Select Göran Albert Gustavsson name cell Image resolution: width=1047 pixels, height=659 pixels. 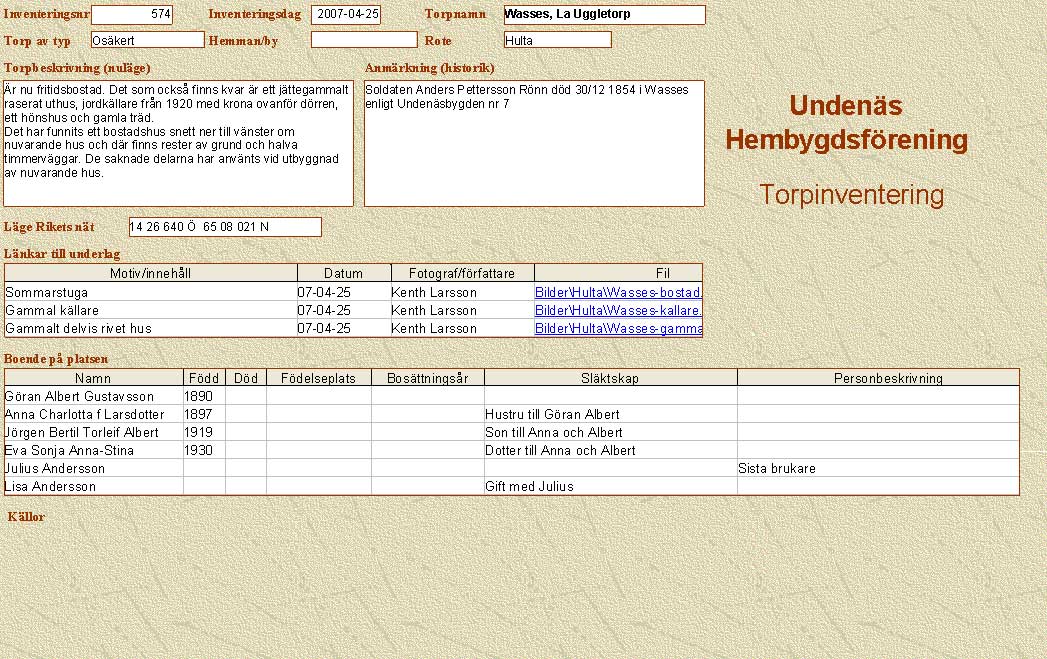93,396
